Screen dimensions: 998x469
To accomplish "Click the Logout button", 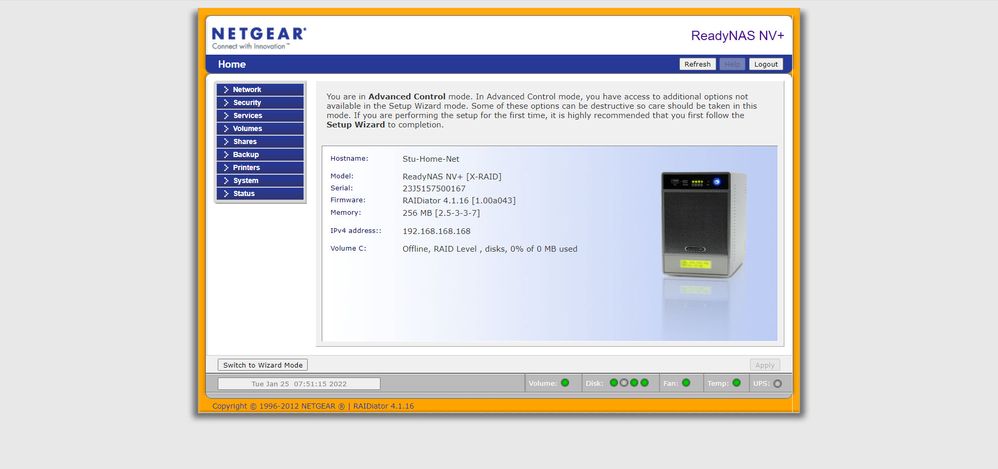I will [x=766, y=64].
